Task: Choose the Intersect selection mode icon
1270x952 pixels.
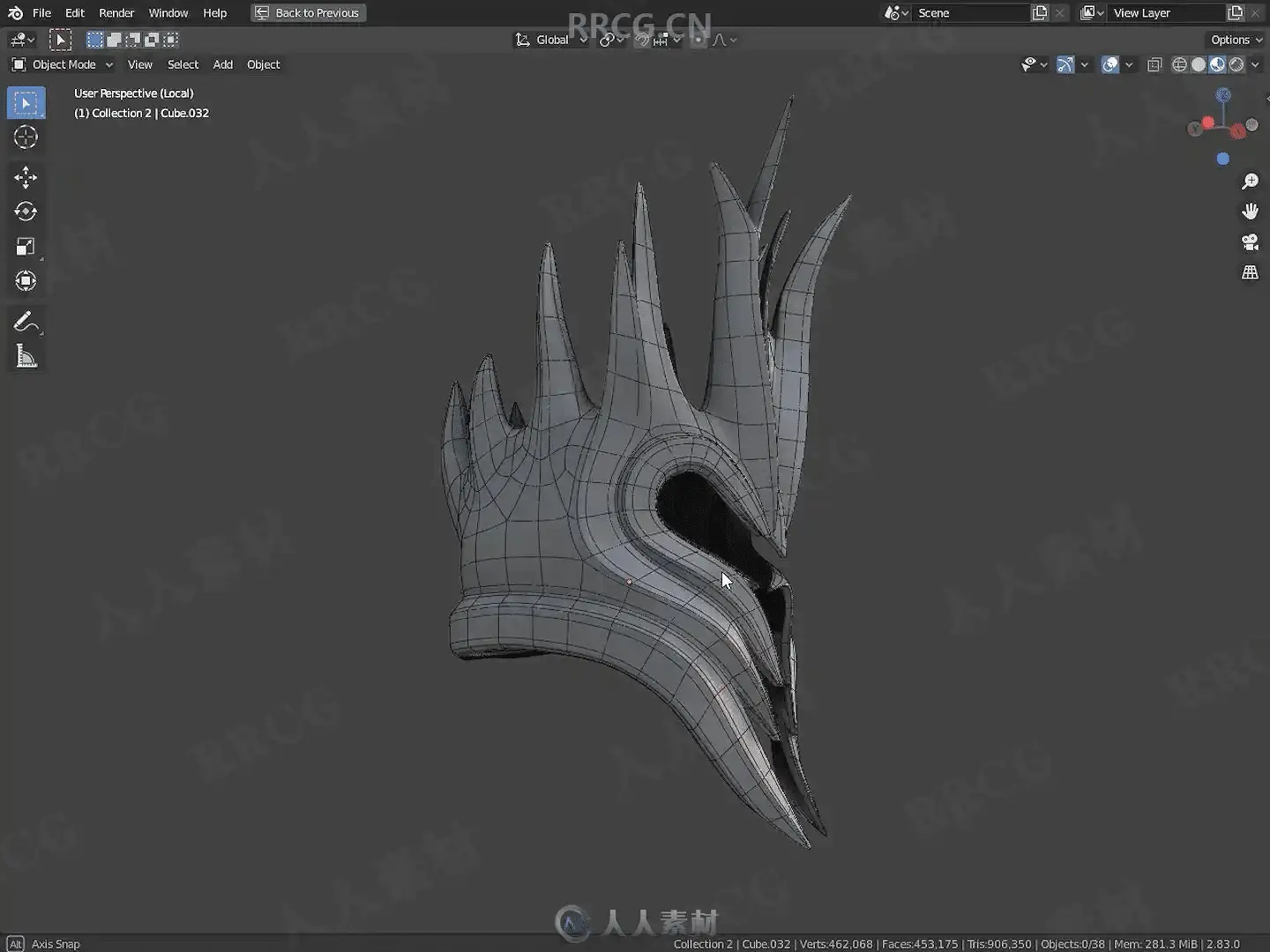Action: coord(171,40)
